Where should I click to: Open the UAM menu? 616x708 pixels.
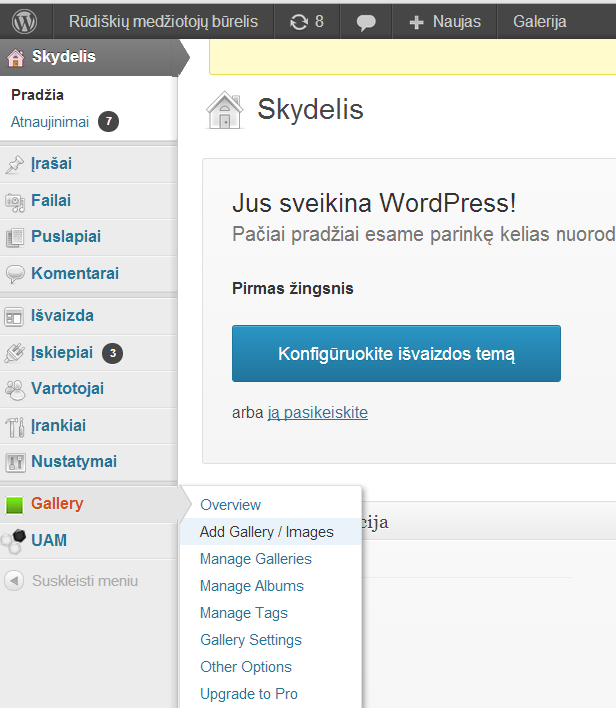[49, 540]
